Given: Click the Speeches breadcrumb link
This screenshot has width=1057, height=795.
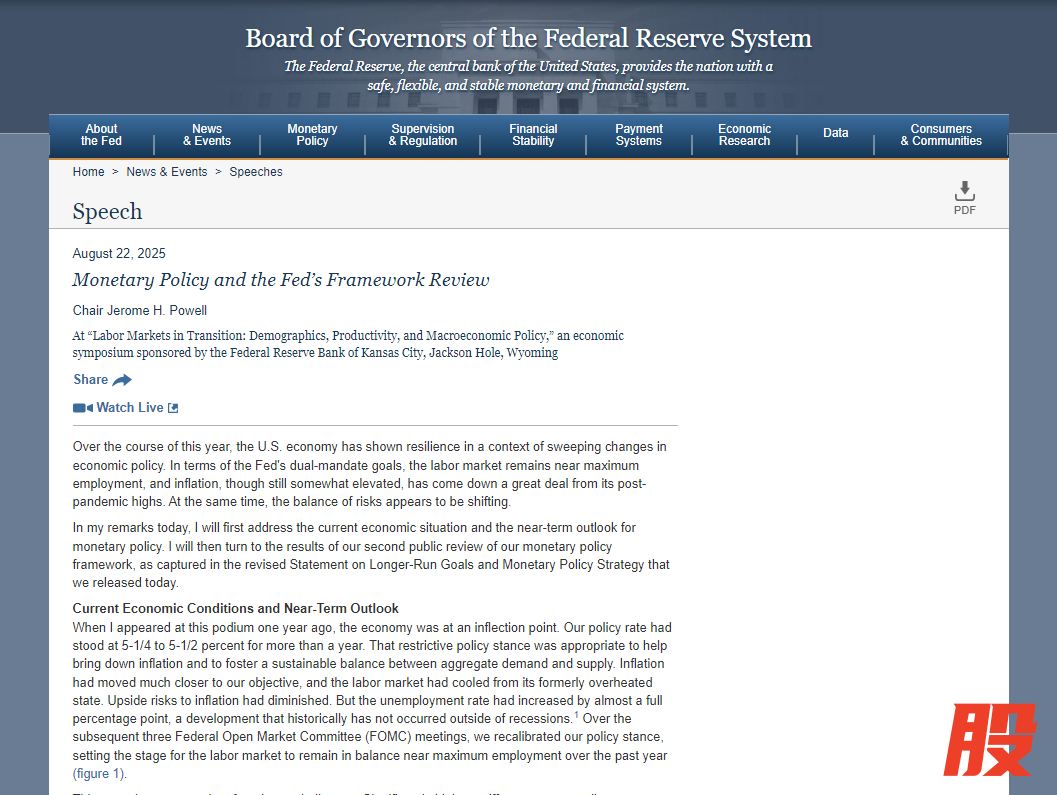Looking at the screenshot, I should click(x=256, y=172).
